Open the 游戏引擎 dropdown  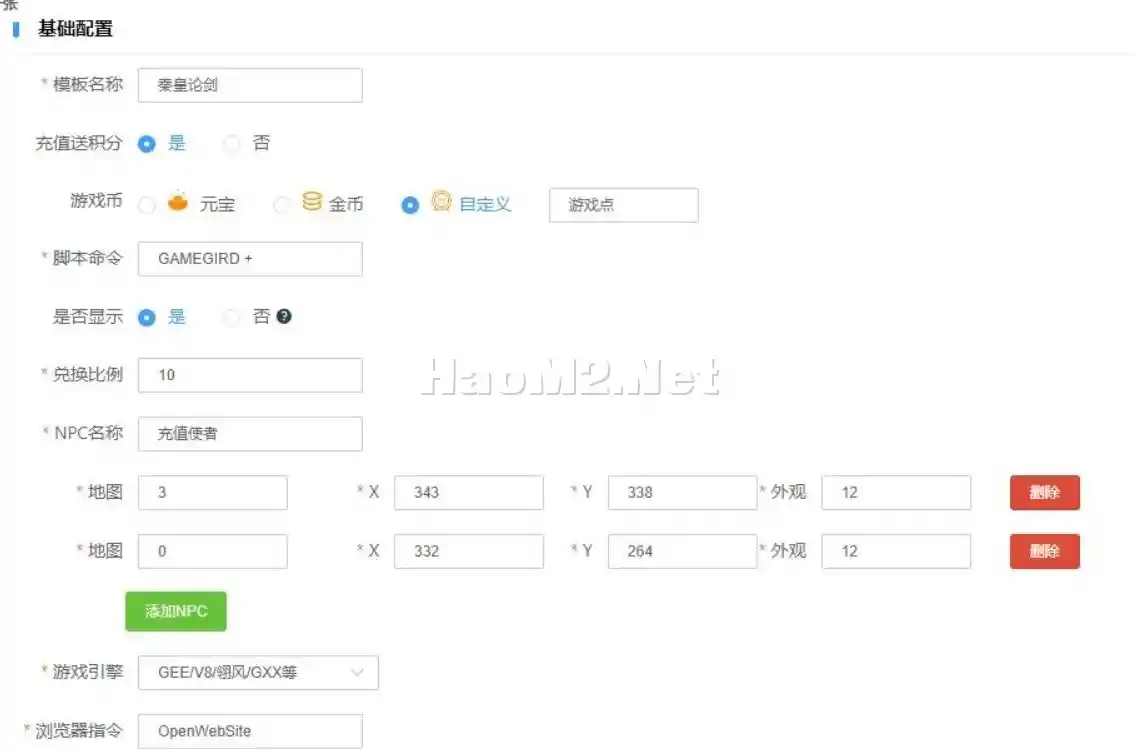pos(258,673)
